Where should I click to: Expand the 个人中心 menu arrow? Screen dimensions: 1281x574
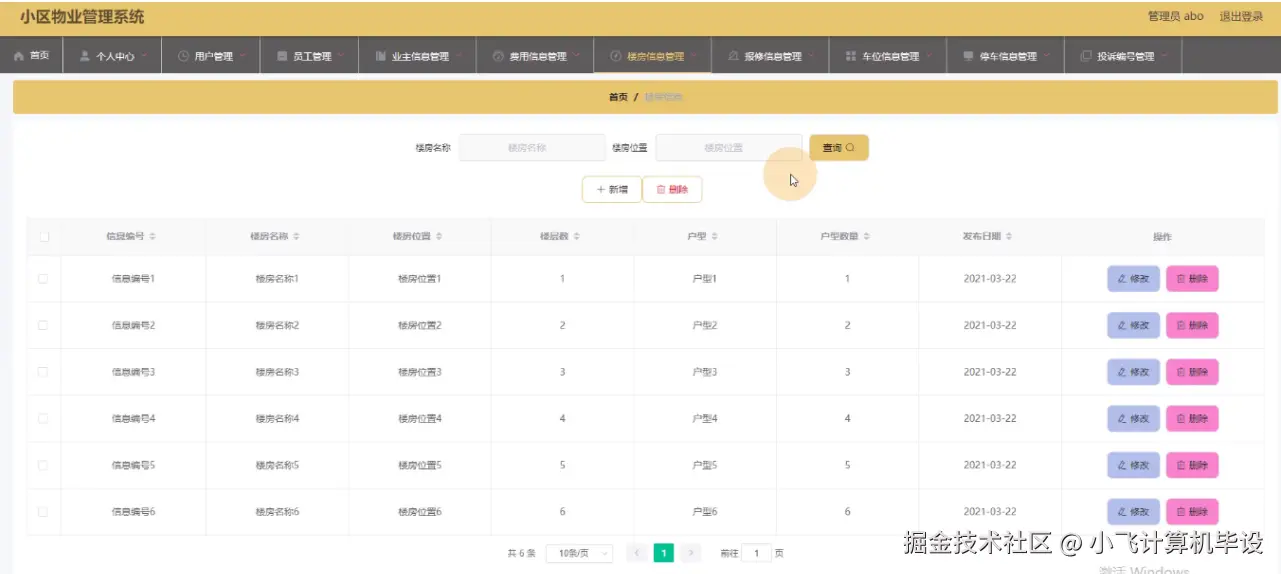click(x=145, y=56)
